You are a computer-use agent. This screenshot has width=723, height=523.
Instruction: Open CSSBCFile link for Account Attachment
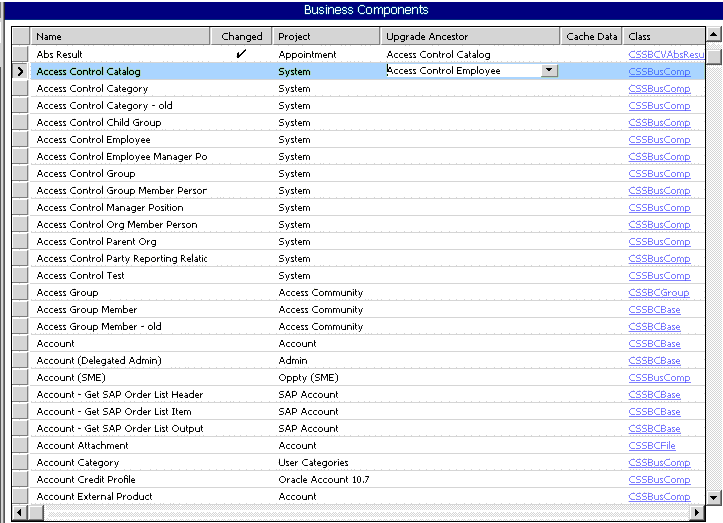point(652,446)
